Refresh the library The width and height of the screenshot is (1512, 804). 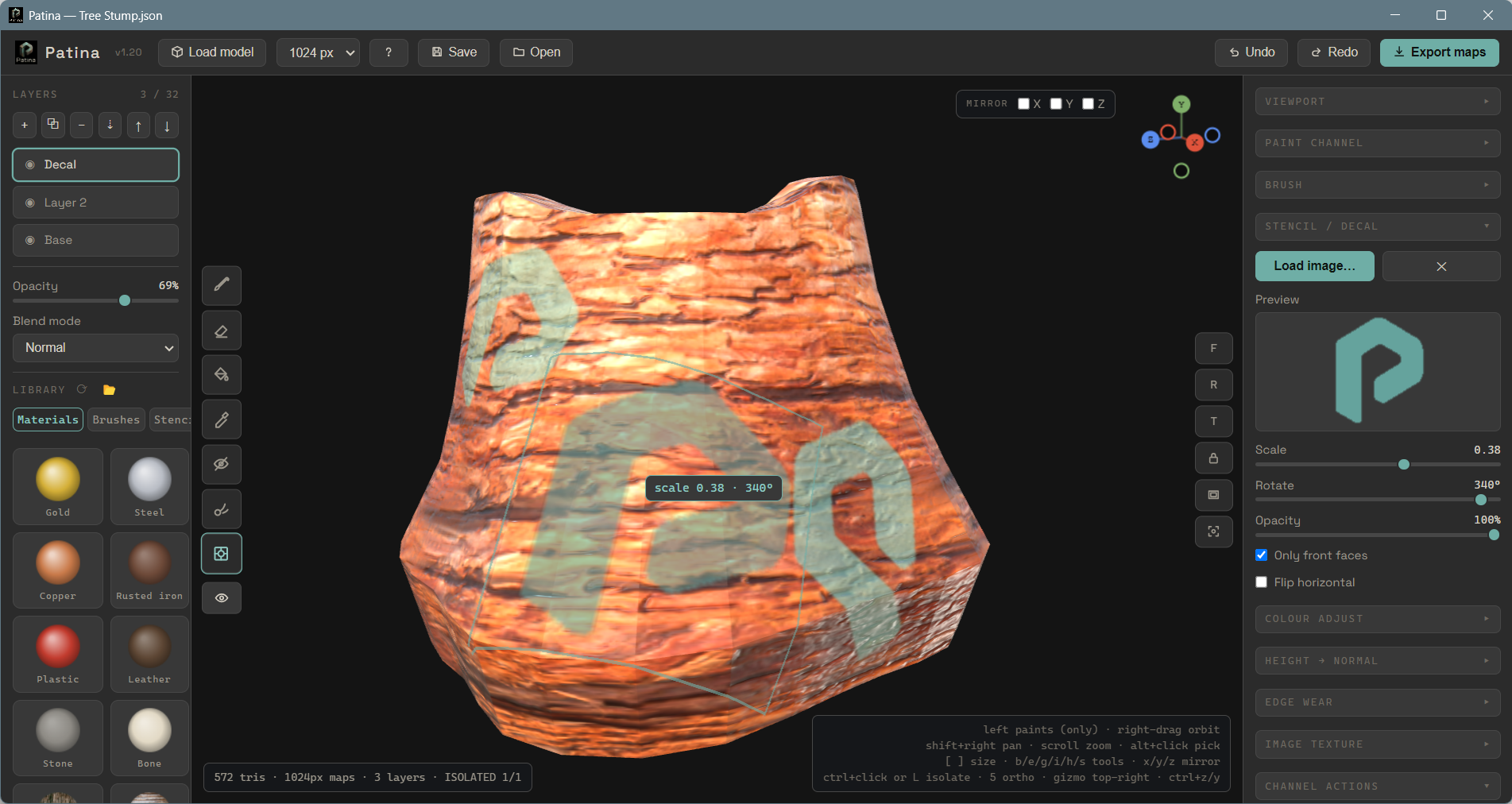point(82,389)
